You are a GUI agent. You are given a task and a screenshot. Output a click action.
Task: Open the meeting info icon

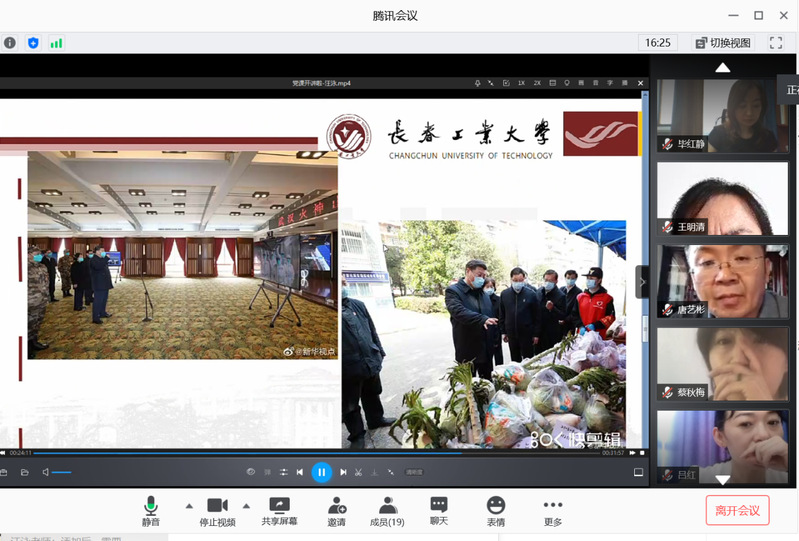[x=10, y=43]
